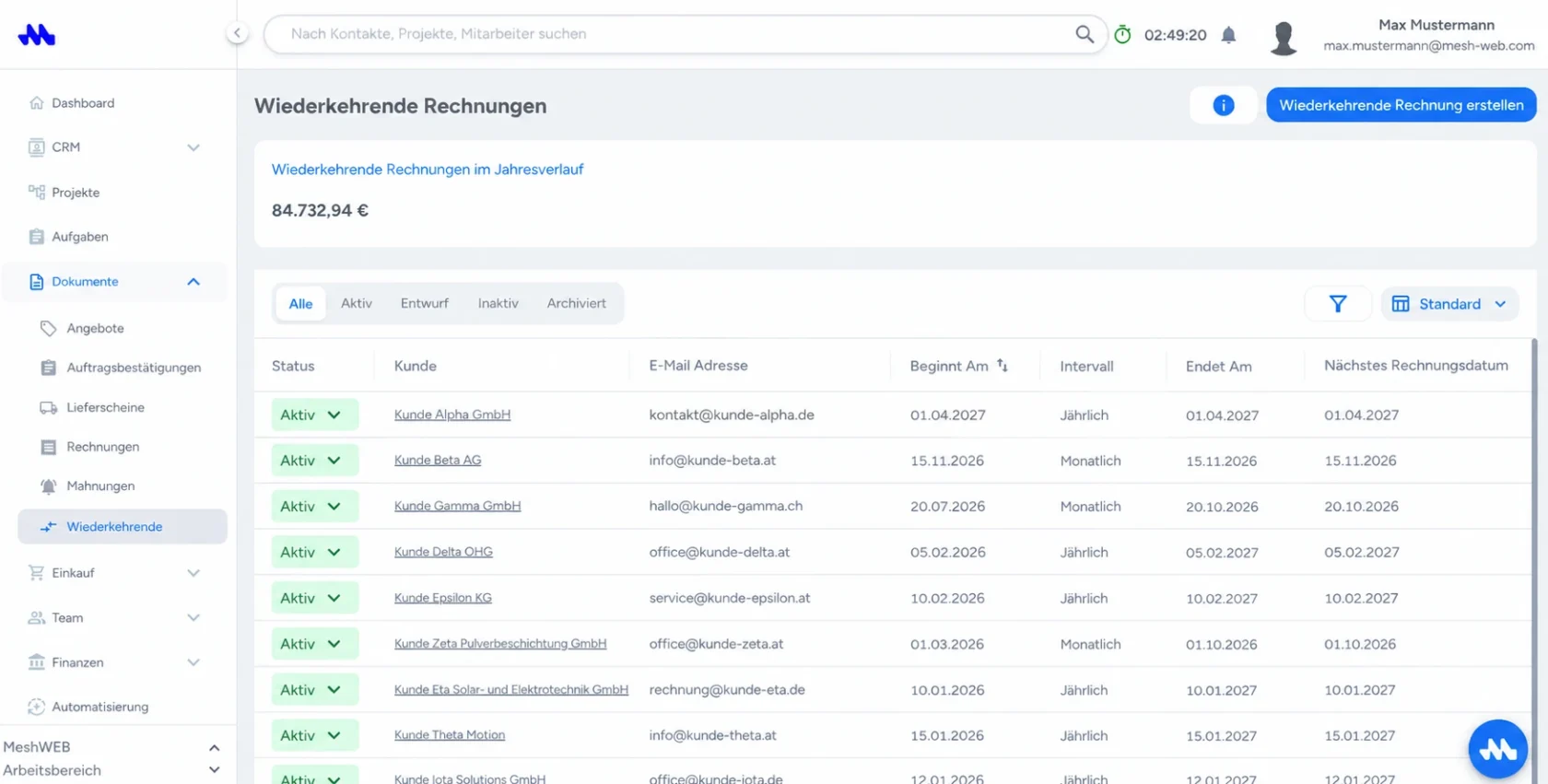Open customer Kunde Beta AG
The height and width of the screenshot is (784, 1548).
438,460
